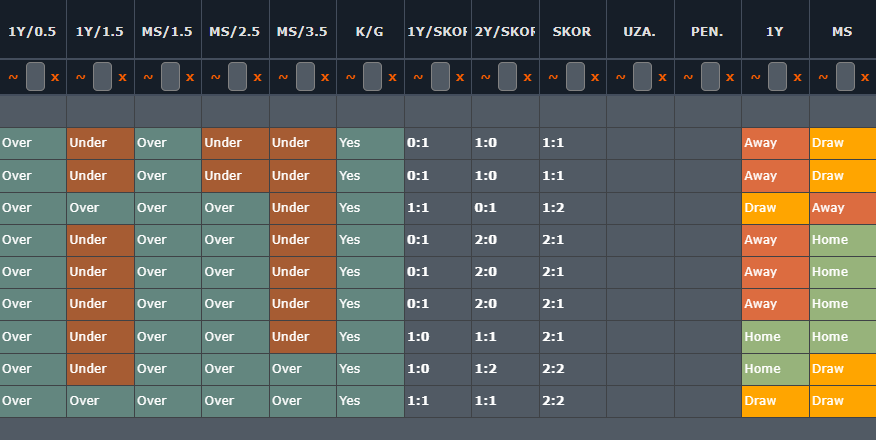The height and width of the screenshot is (440, 876).
Task: Focus the MS column filter input
Action: pos(845,76)
